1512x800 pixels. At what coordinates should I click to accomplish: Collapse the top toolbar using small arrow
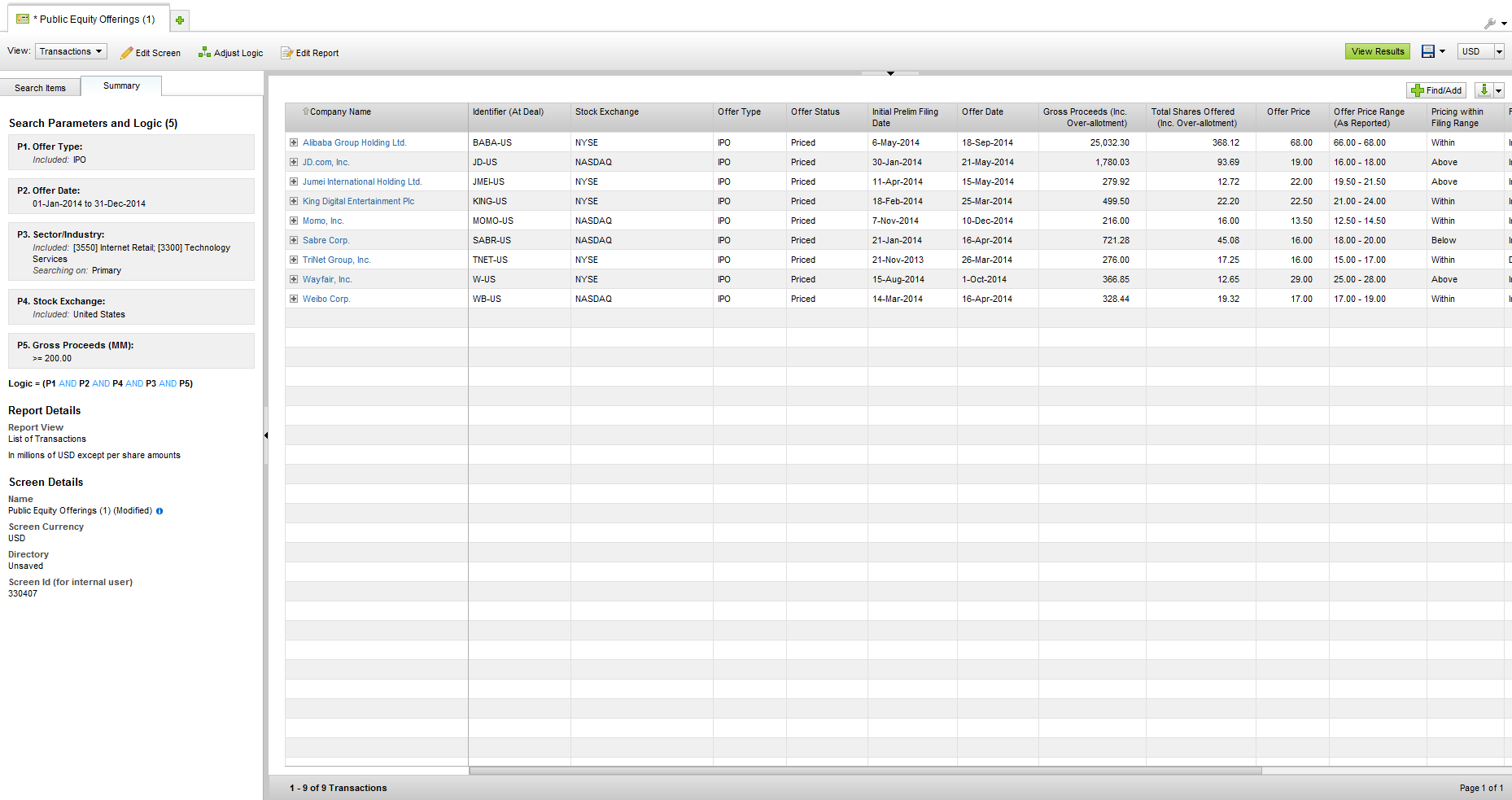(890, 73)
